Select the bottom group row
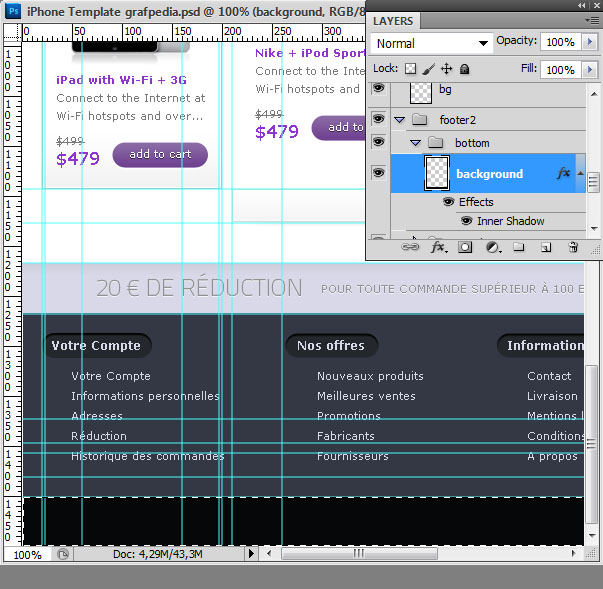 [x=488, y=143]
